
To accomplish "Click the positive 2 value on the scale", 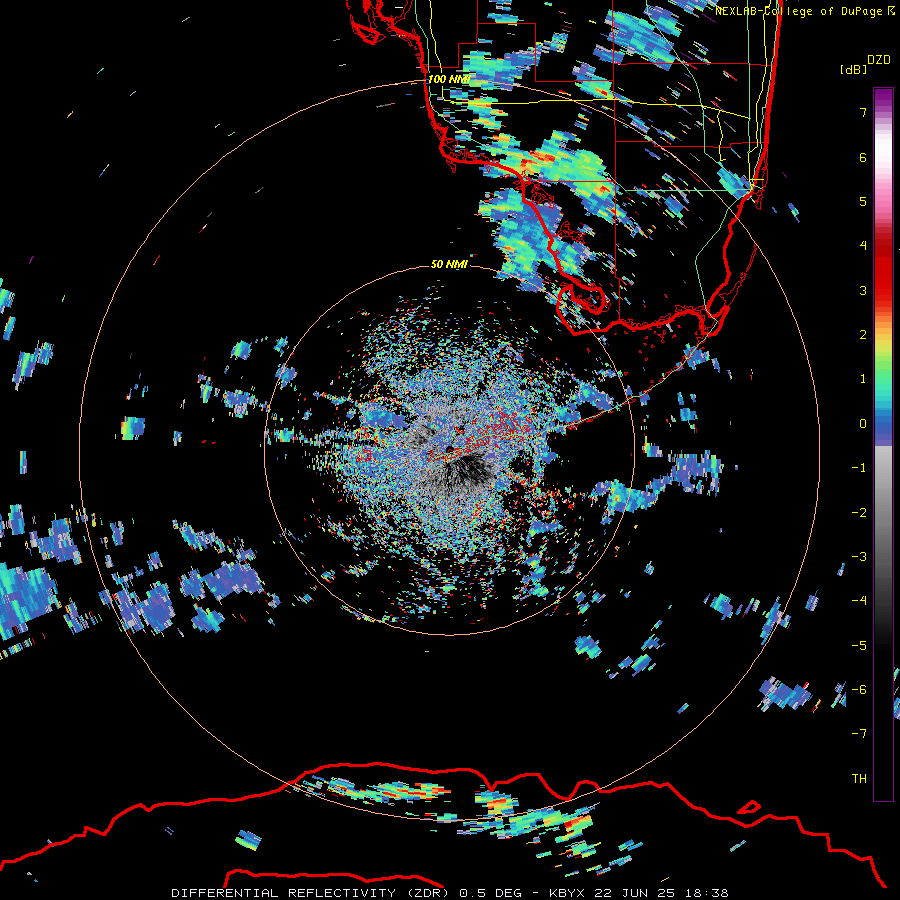I will (x=863, y=335).
